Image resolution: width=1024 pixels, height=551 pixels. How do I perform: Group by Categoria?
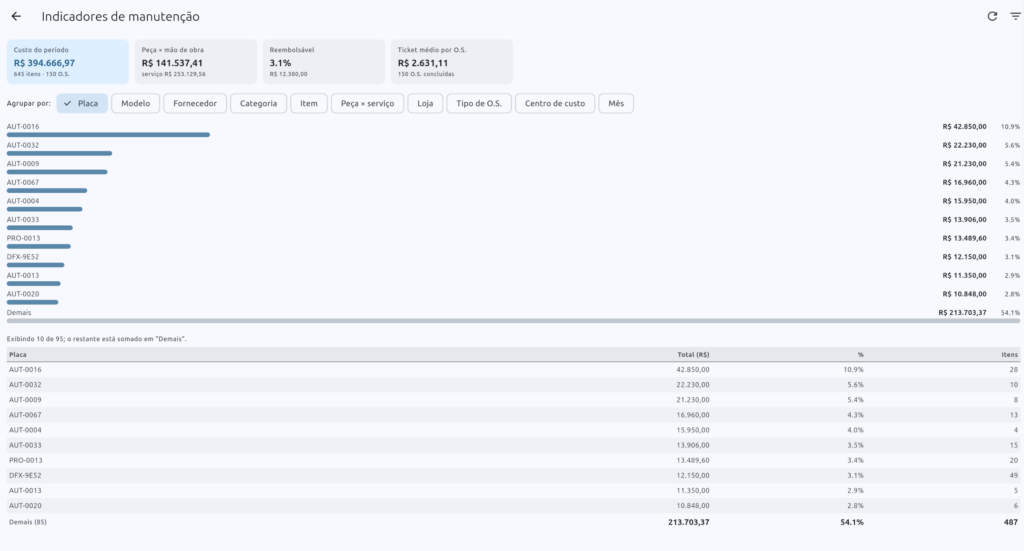(x=258, y=103)
